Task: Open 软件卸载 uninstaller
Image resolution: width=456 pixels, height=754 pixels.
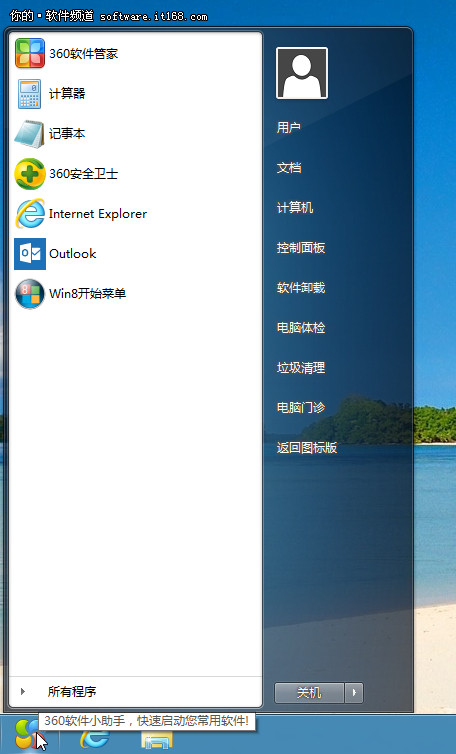Action: (301, 288)
